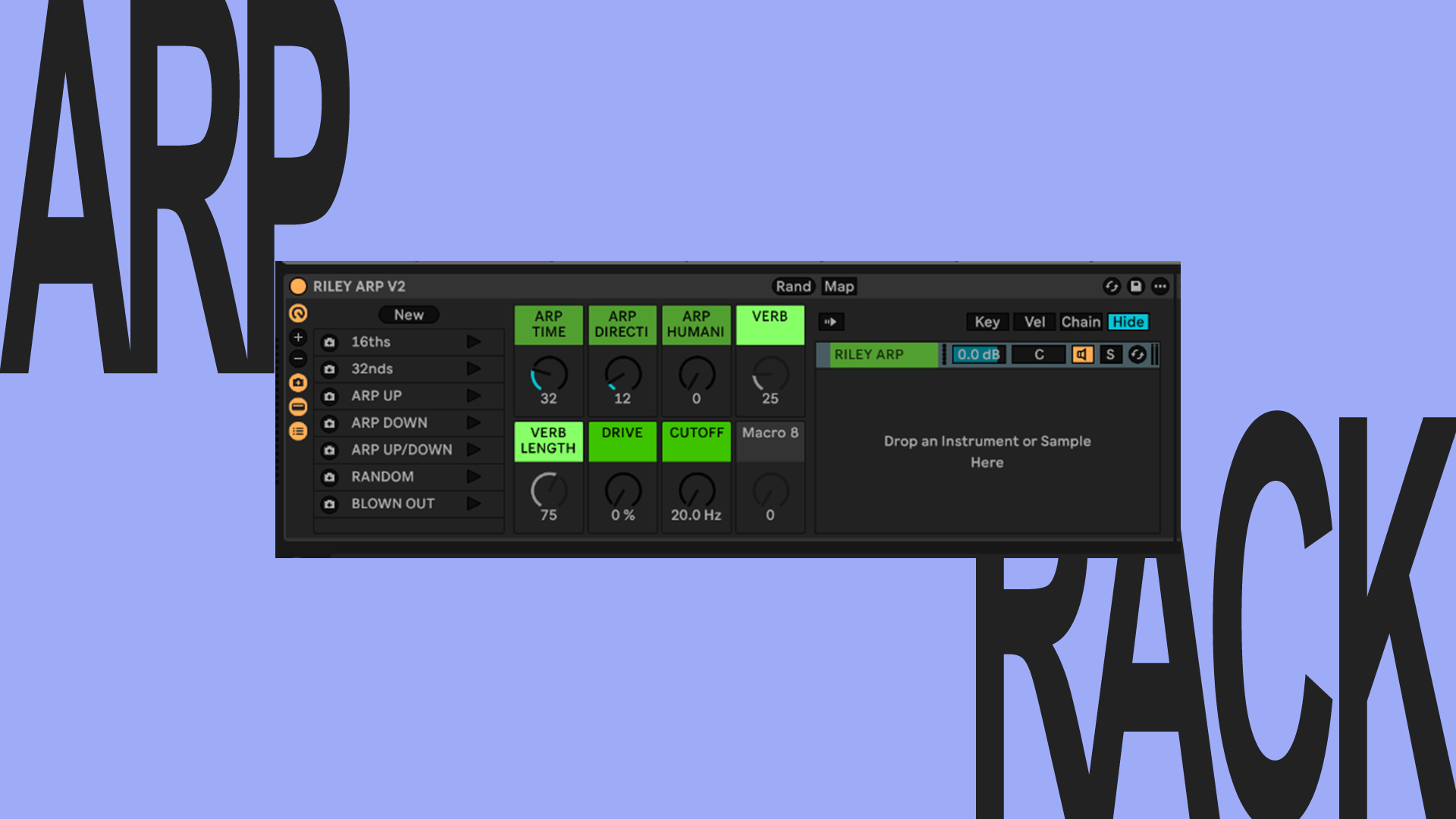1456x819 pixels.
Task: Click the Hot-Swap icon in rack title bar
Action: pyautogui.click(x=1111, y=286)
